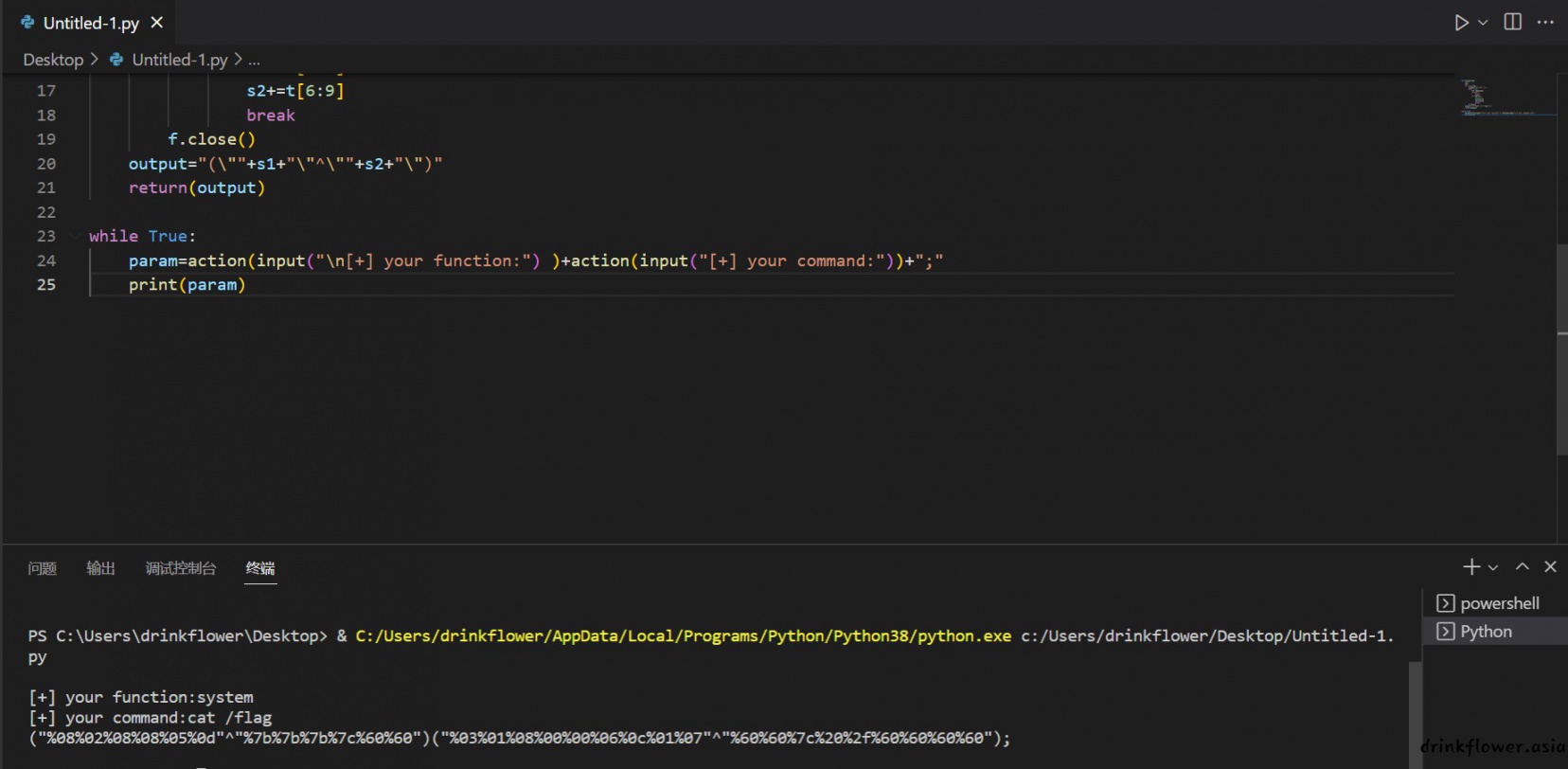Close the Untitled-1.py editor tab
Image resolution: width=1568 pixels, height=769 pixels.
157,22
